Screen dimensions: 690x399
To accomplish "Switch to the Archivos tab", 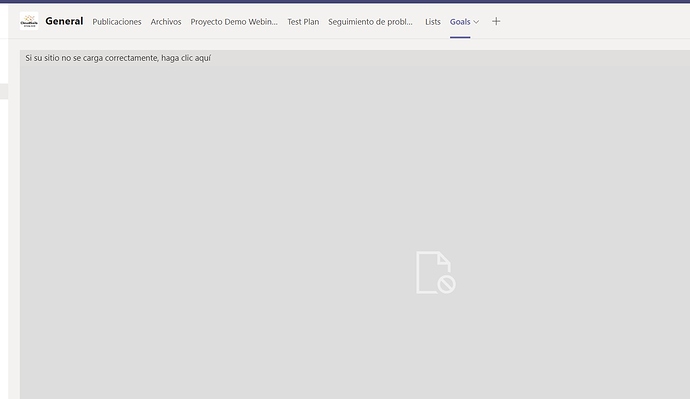I will [x=166, y=22].
